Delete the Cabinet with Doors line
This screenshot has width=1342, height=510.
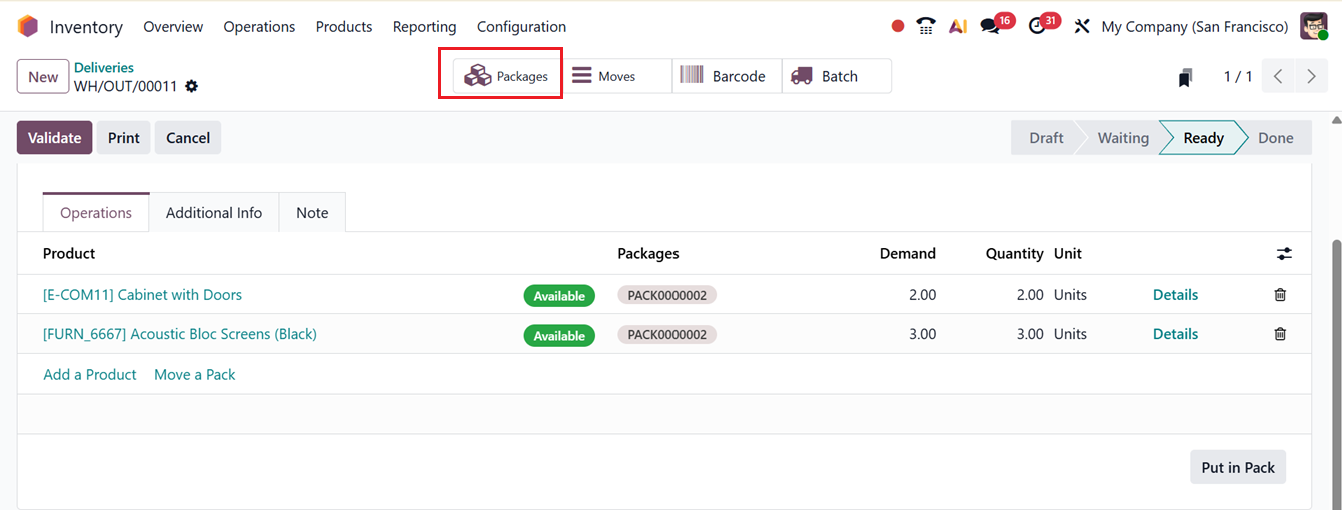point(1280,295)
